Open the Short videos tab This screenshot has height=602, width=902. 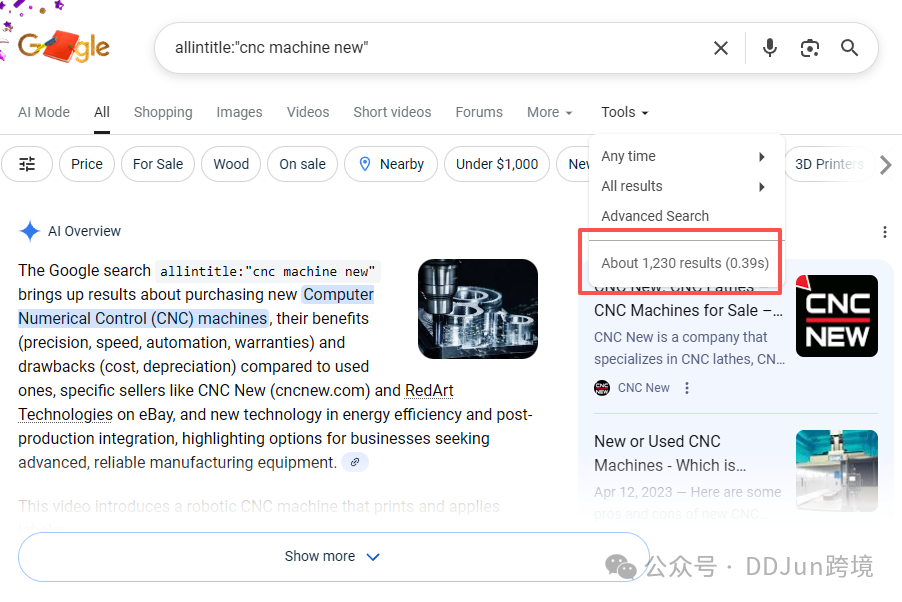(x=392, y=112)
